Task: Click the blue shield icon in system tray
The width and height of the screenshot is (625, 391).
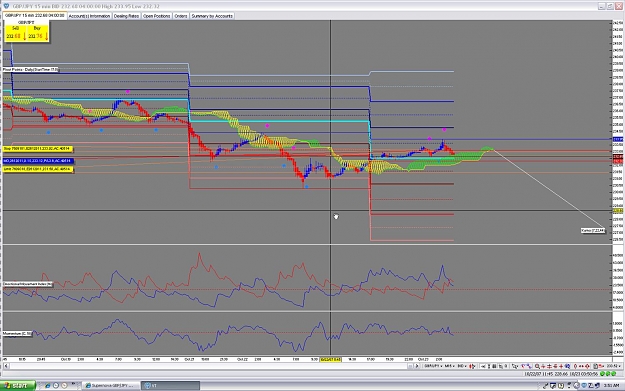Action: tap(584, 386)
